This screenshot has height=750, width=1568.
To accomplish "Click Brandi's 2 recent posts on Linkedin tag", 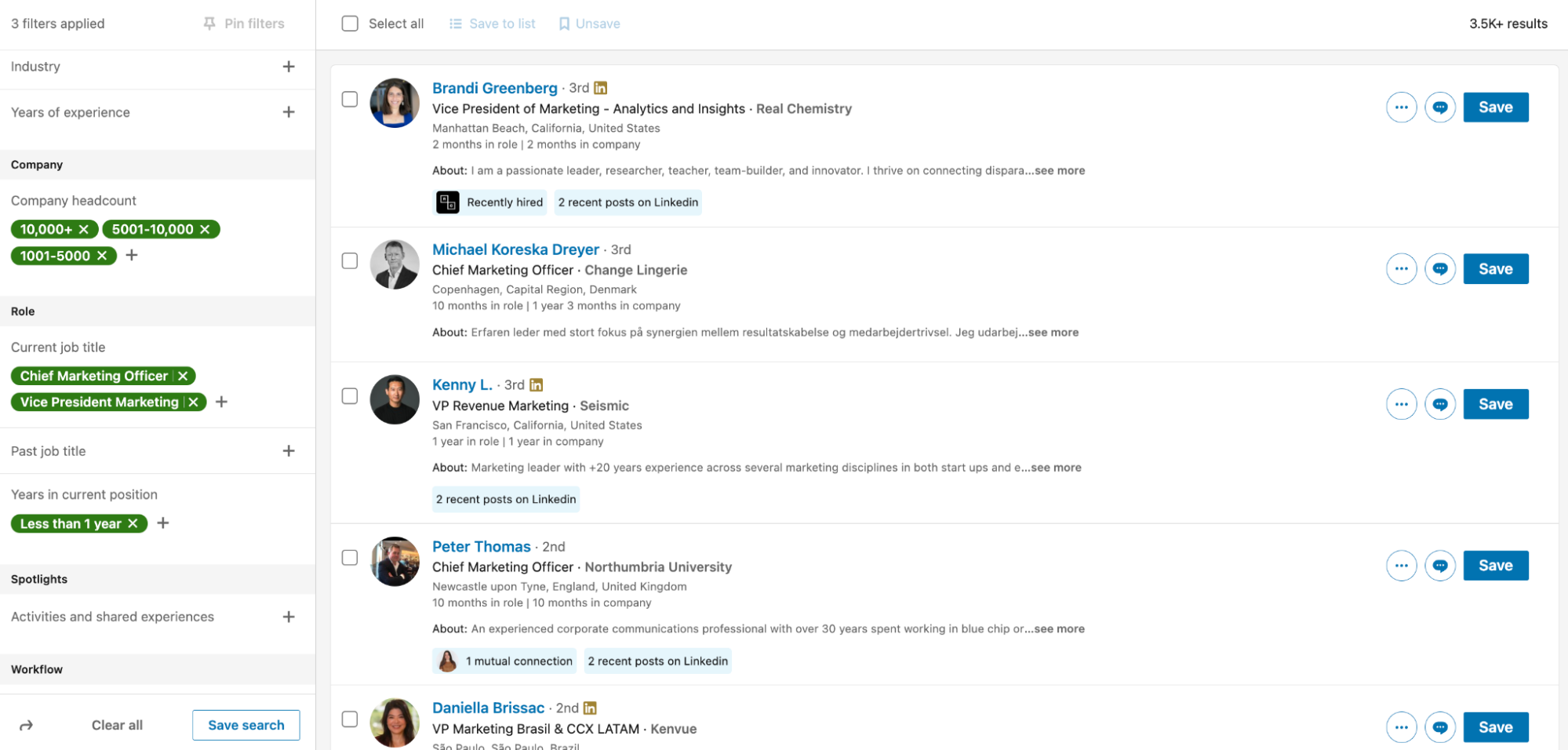I will click(628, 202).
